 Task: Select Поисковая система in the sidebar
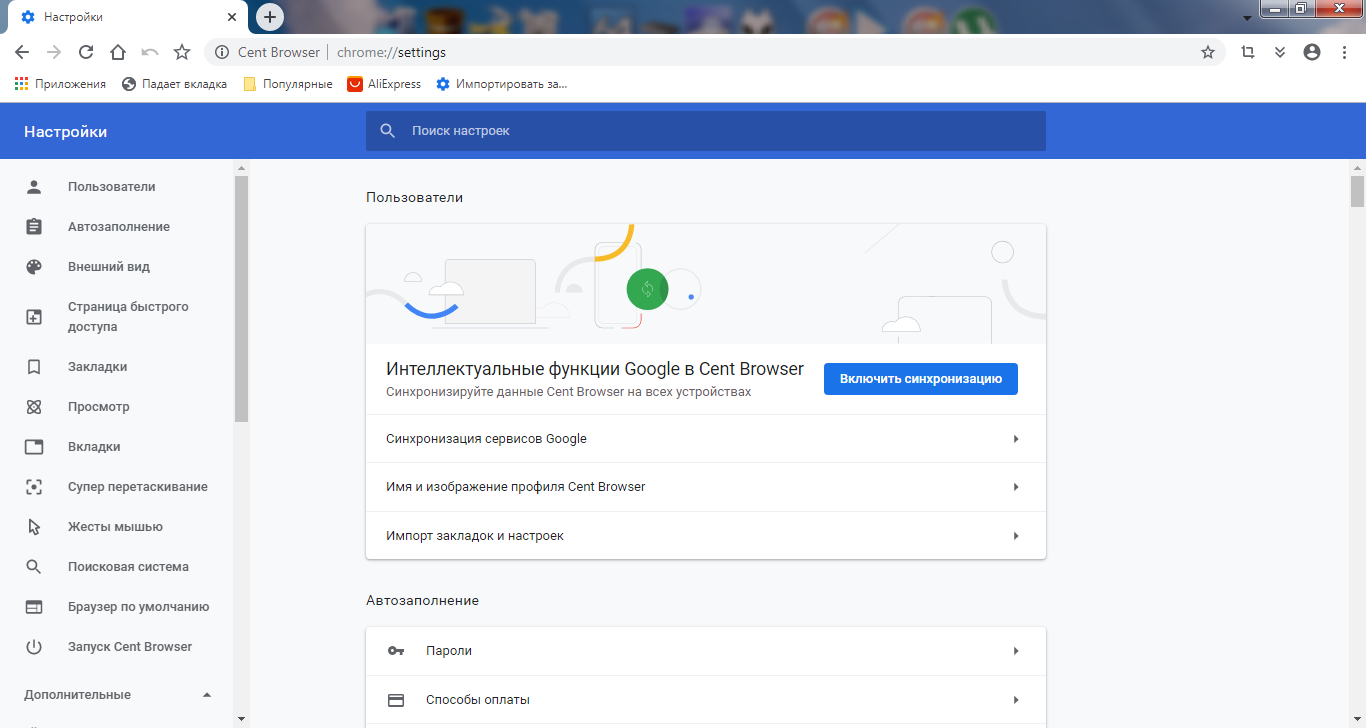[x=128, y=567]
